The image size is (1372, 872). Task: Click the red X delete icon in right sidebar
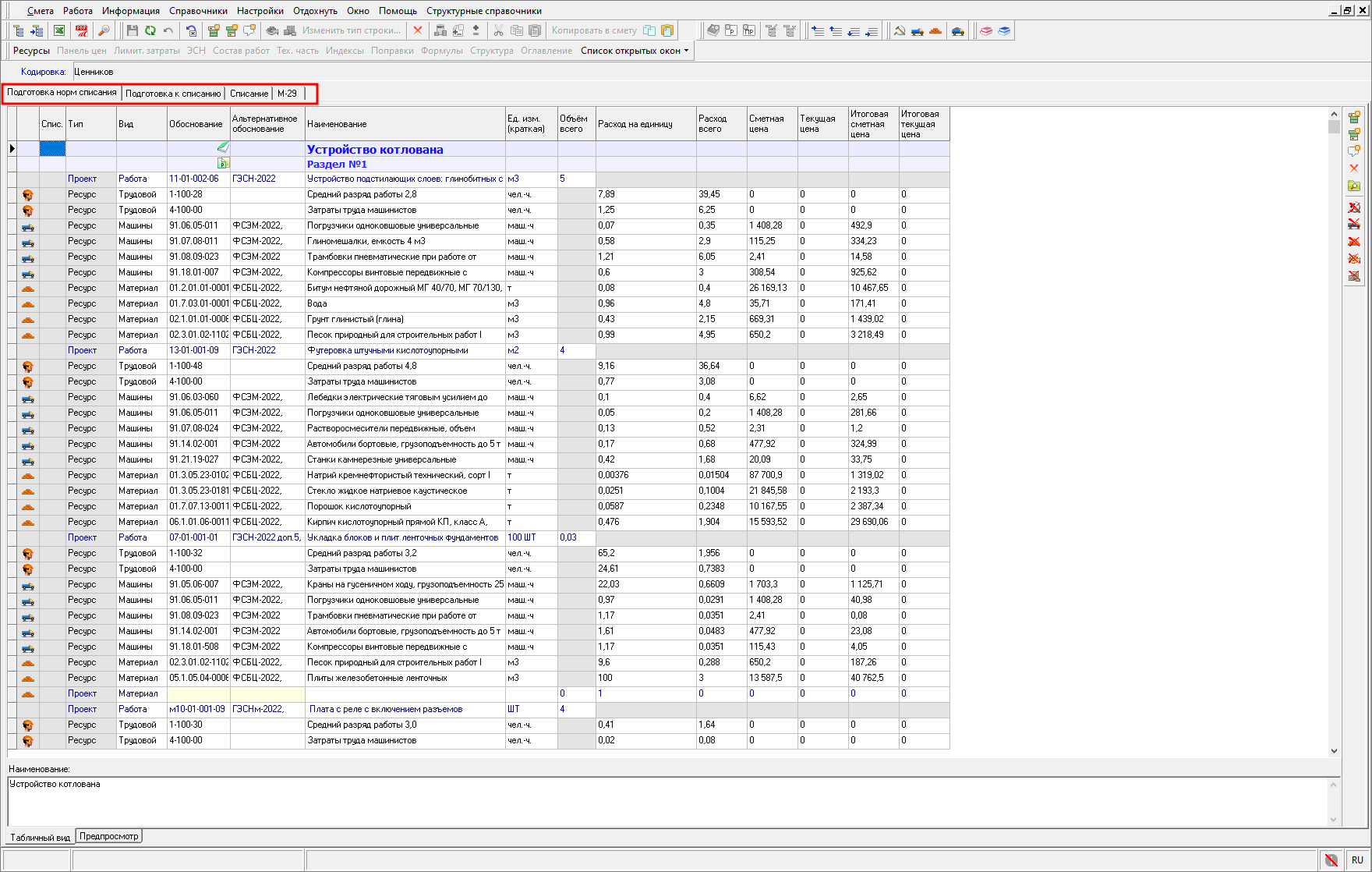[1354, 168]
